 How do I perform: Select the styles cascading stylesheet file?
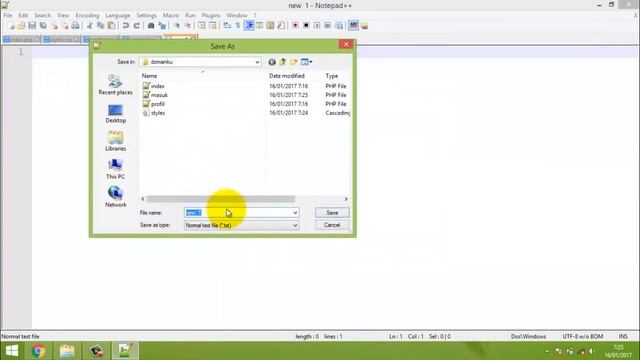(x=154, y=113)
